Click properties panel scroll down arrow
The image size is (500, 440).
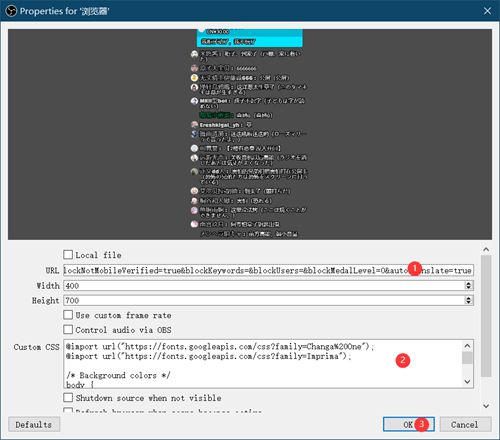point(486,406)
